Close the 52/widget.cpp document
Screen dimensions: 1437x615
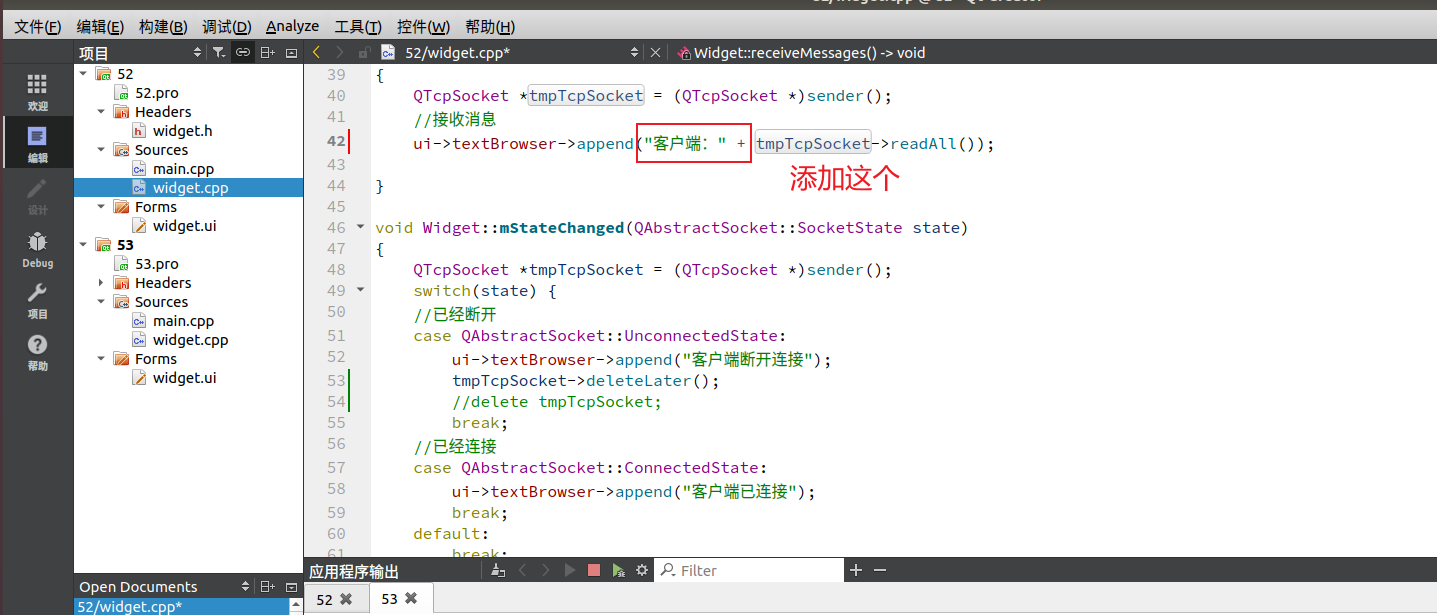[x=656, y=52]
